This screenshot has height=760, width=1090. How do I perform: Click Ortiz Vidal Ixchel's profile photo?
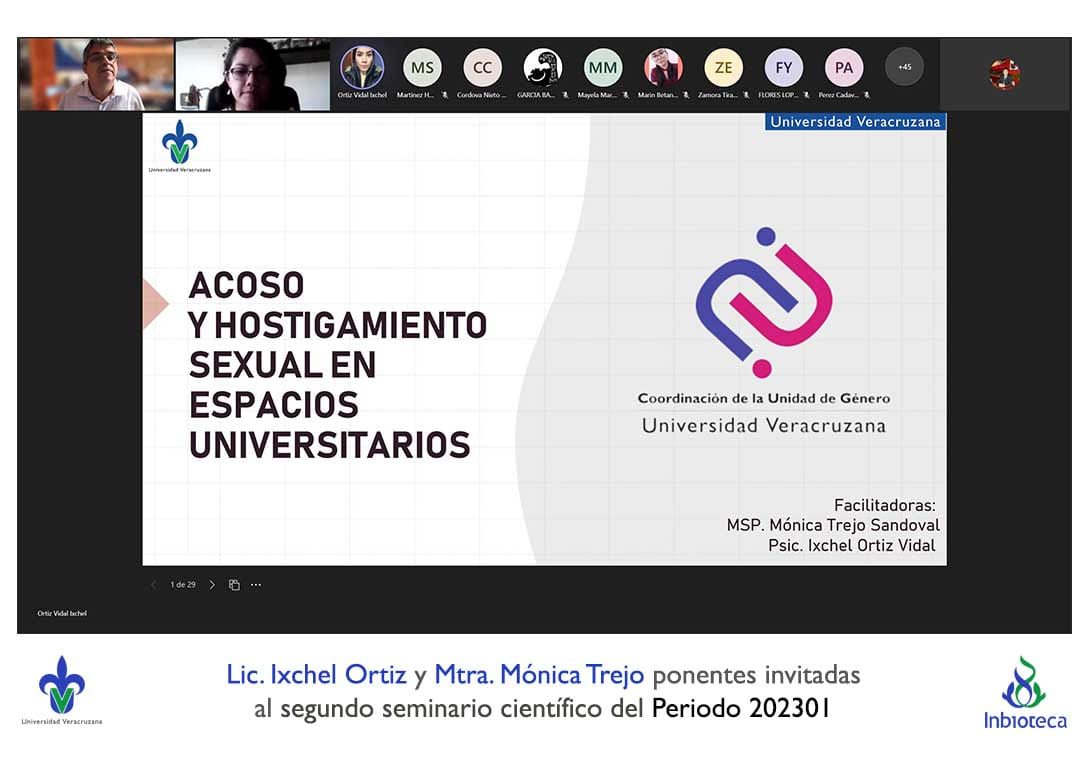(x=362, y=68)
